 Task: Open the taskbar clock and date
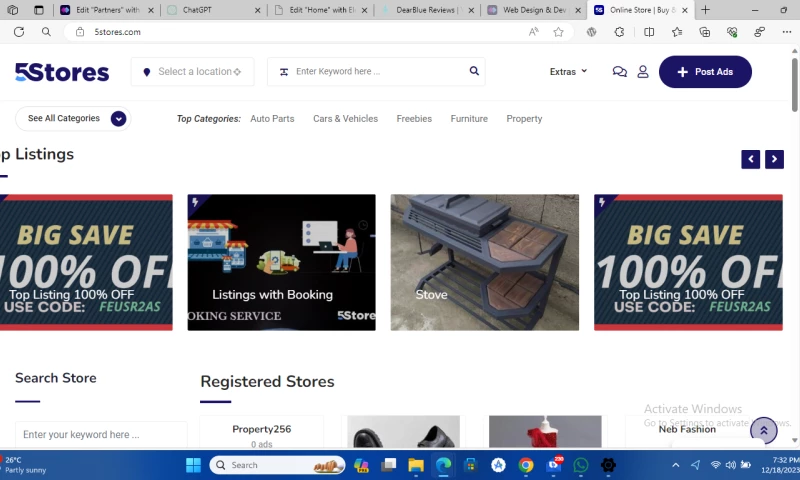coord(780,465)
